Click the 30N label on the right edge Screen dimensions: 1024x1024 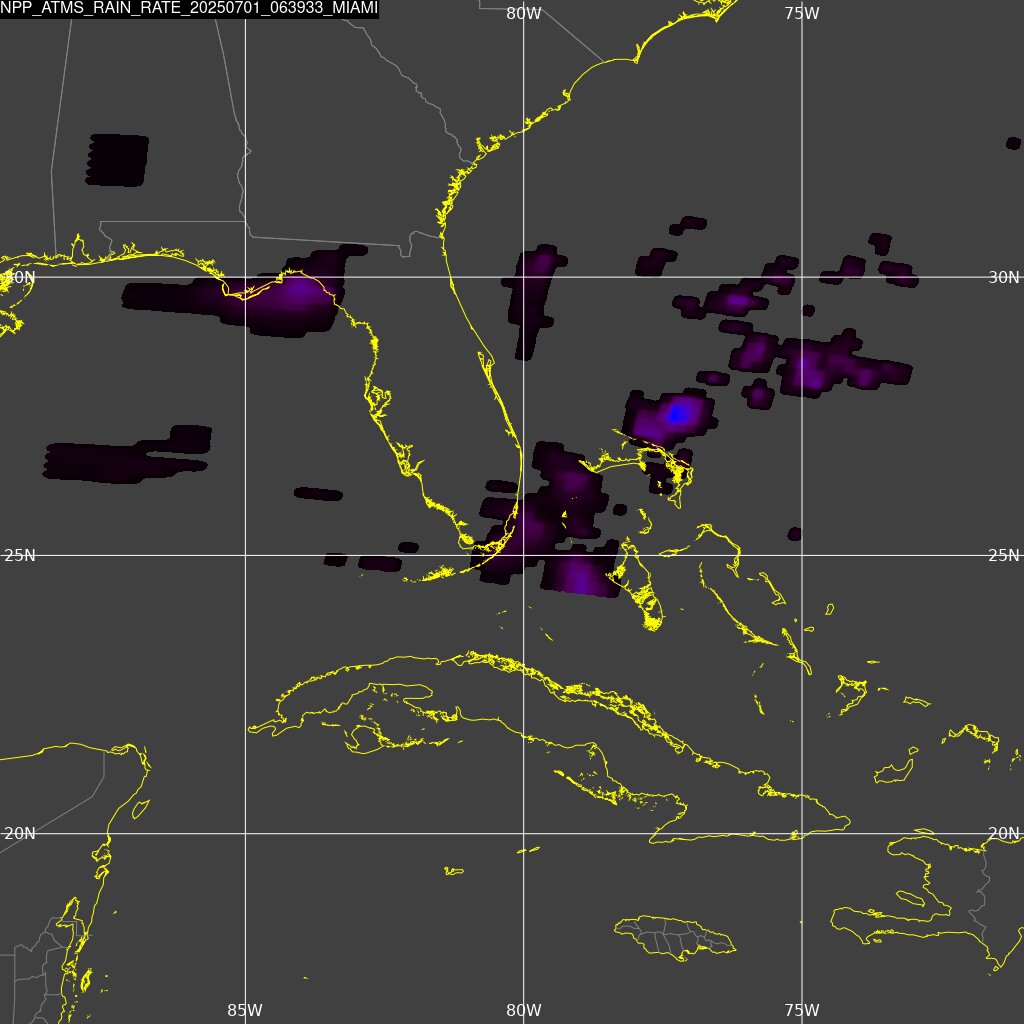[1004, 278]
